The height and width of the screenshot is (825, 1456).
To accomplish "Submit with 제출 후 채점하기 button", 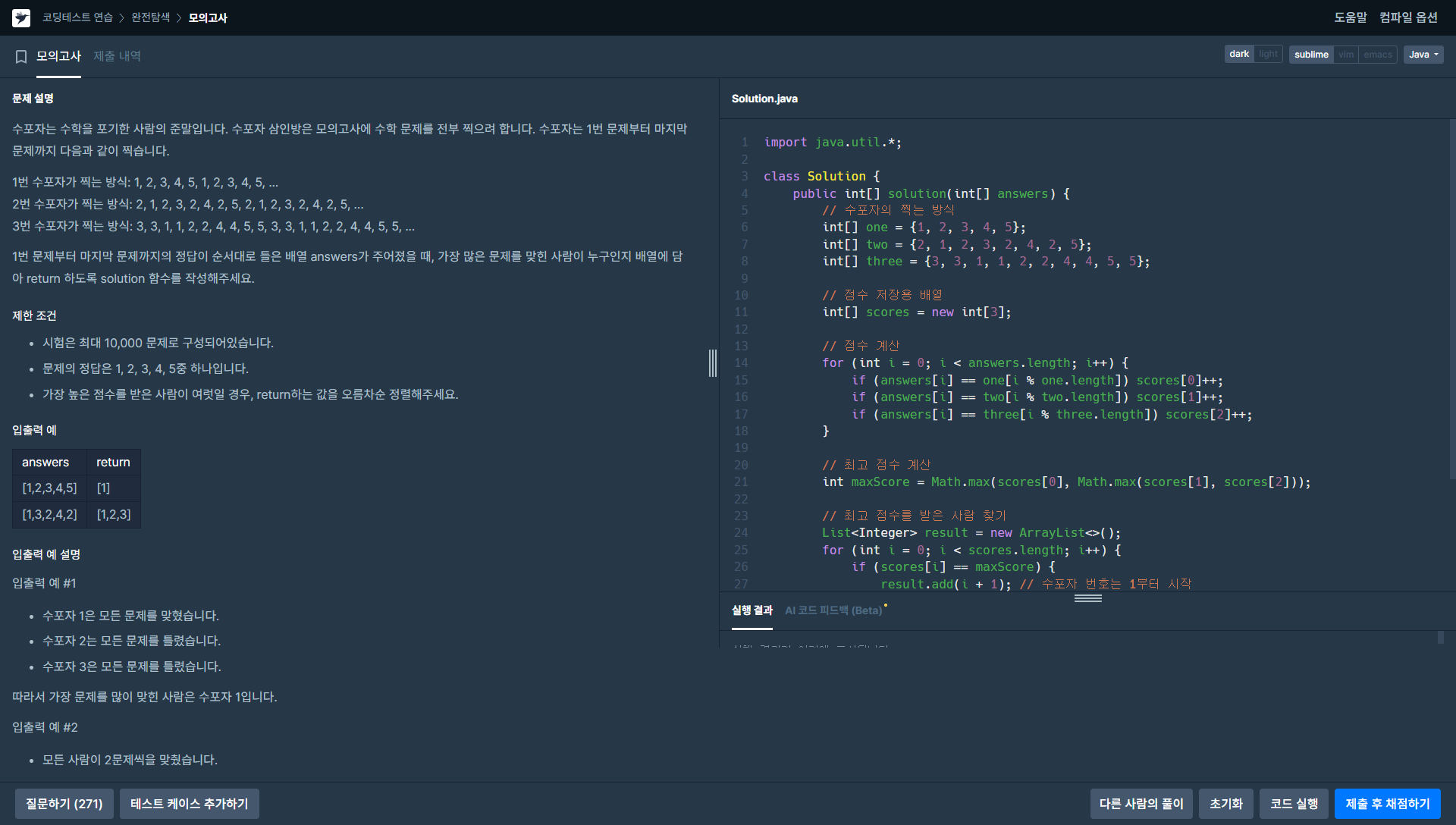I will coord(1388,804).
